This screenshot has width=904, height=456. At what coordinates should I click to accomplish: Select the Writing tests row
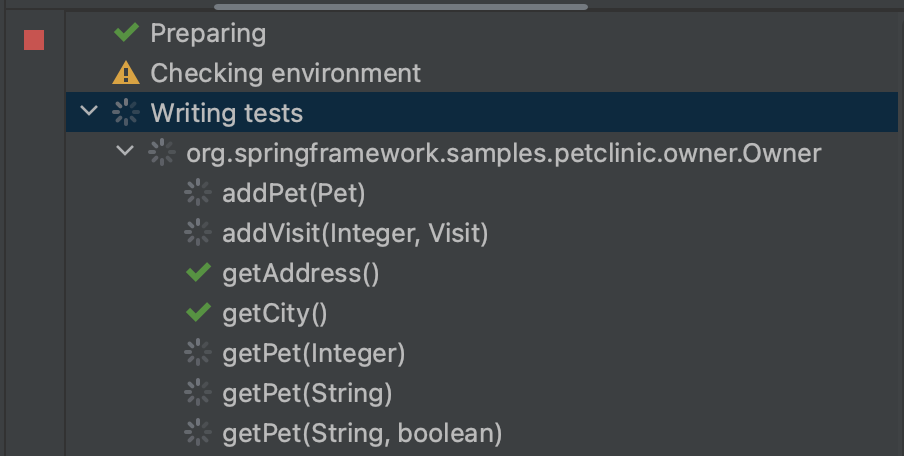[226, 113]
